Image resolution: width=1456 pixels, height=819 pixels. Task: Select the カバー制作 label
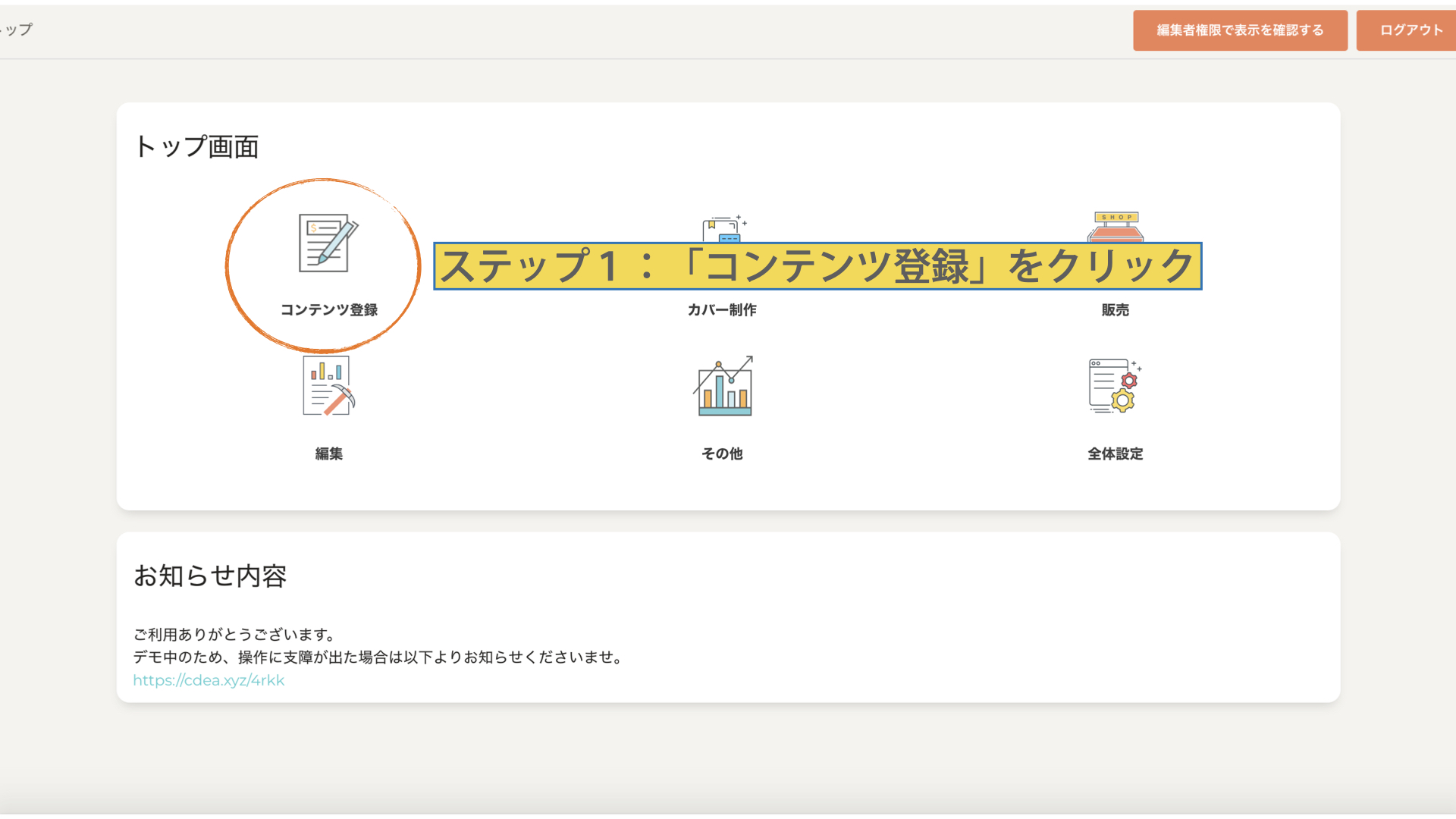pyautogui.click(x=722, y=309)
